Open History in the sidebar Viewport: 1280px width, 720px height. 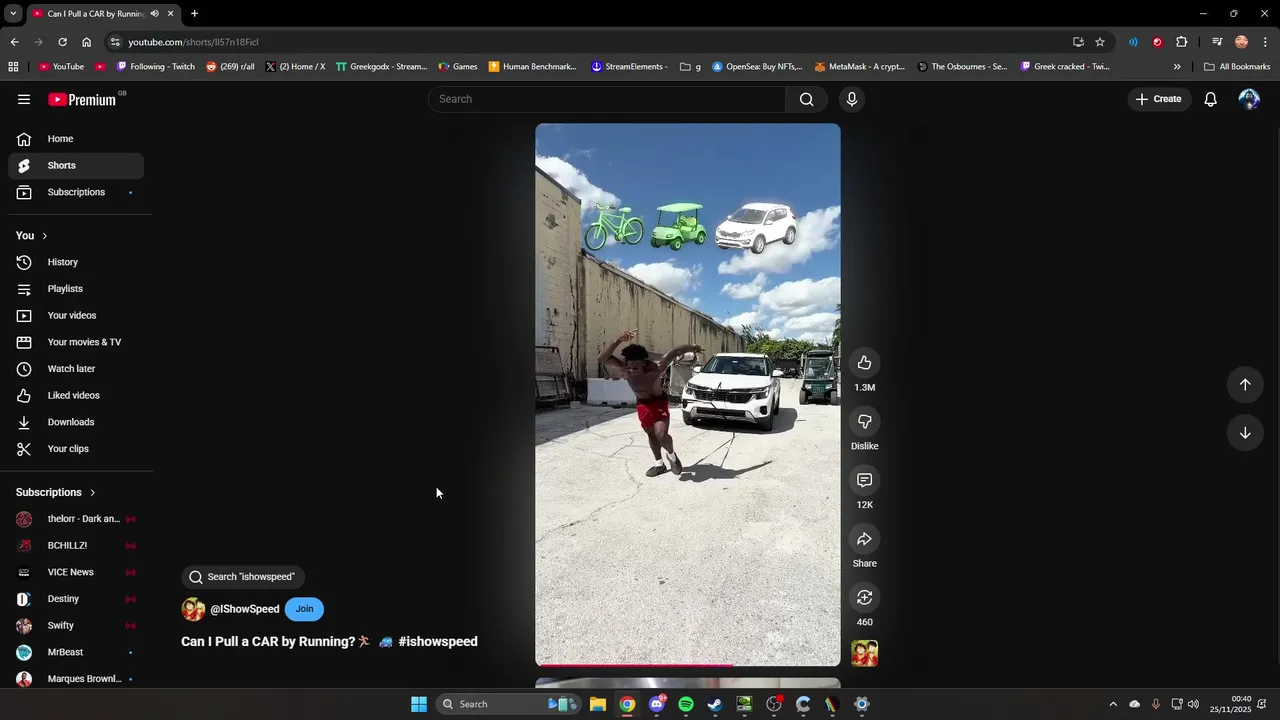[x=76, y=262]
